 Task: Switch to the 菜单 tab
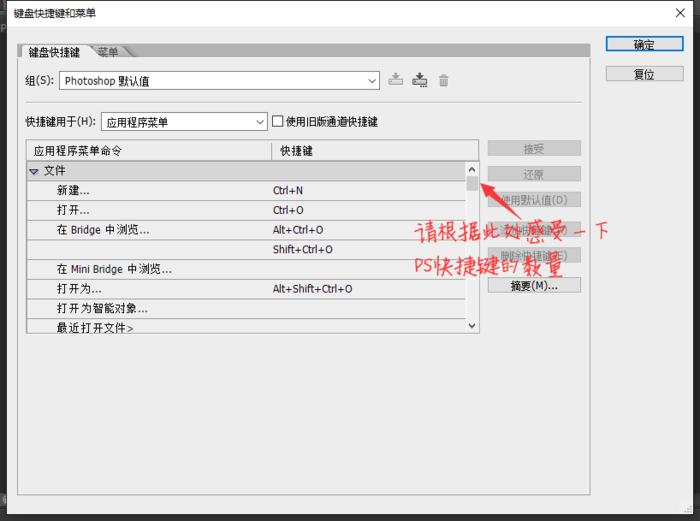tap(108, 52)
